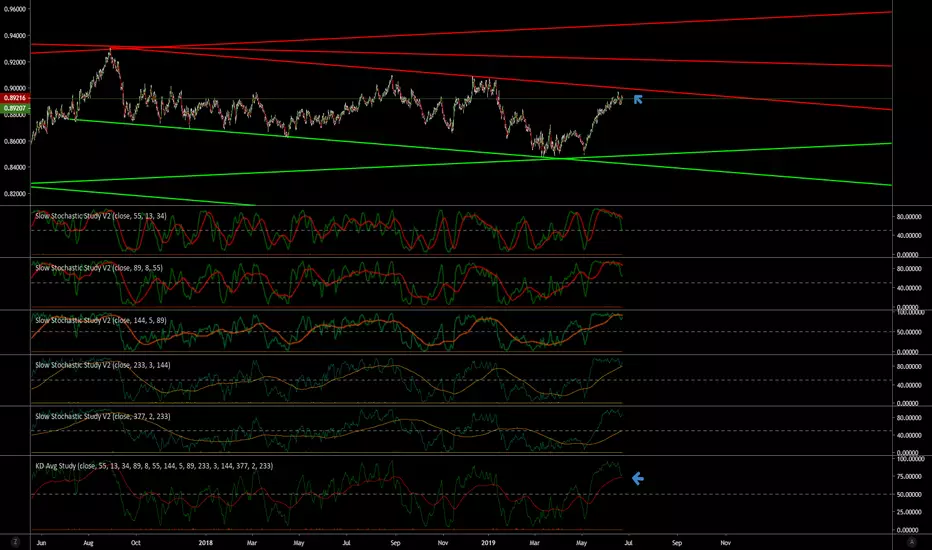This screenshot has width=932, height=550.
Task: Click the Jun label at time axis start
Action: [41, 542]
